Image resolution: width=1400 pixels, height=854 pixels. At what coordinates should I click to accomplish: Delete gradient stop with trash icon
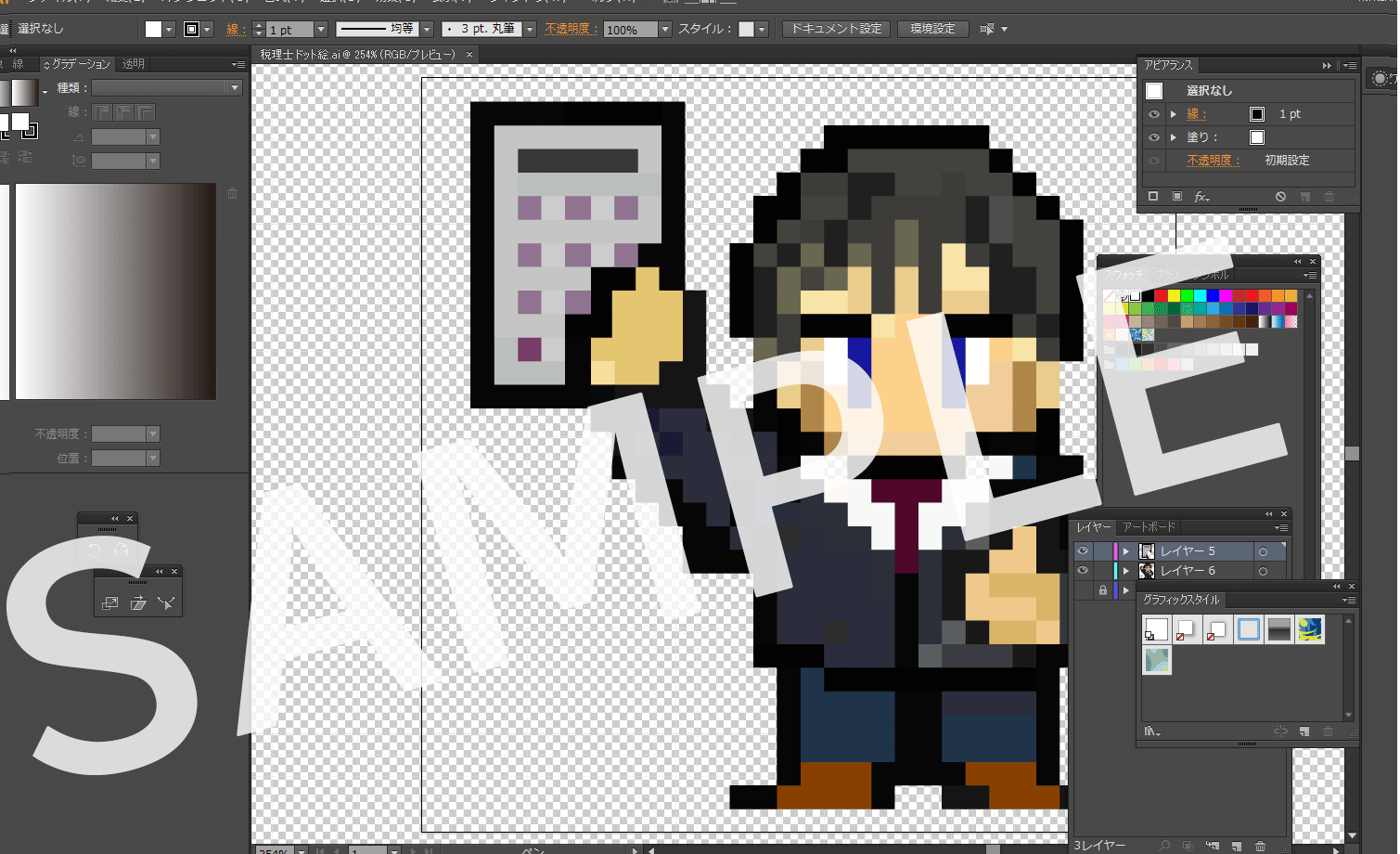(x=232, y=193)
